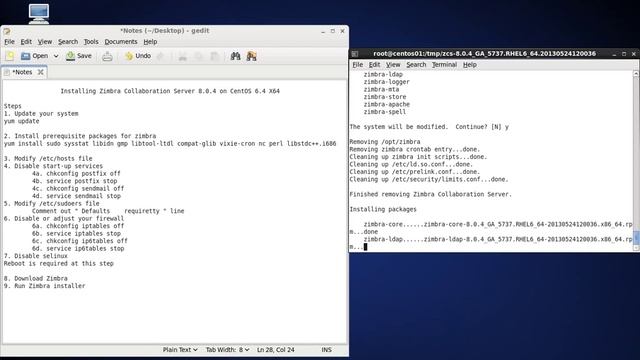Expand the Open recent files dropdown arrow

coord(56,56)
